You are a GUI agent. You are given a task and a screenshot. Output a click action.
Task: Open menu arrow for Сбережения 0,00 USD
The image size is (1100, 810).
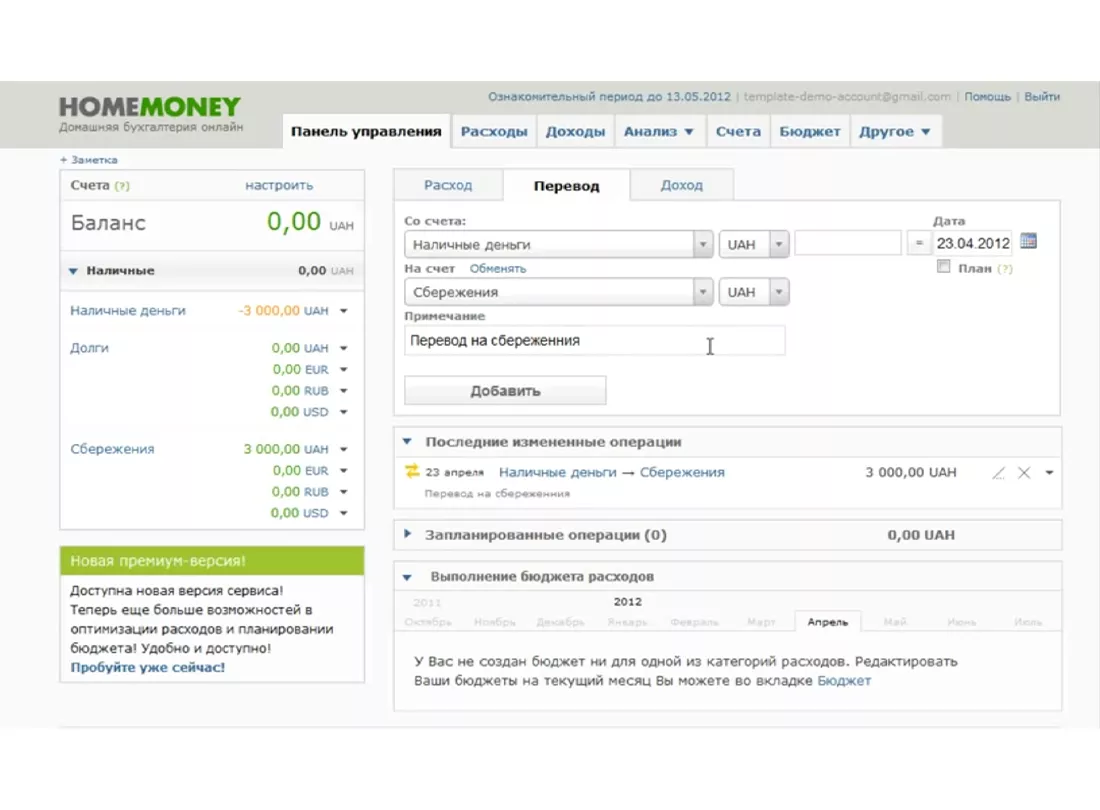344,513
